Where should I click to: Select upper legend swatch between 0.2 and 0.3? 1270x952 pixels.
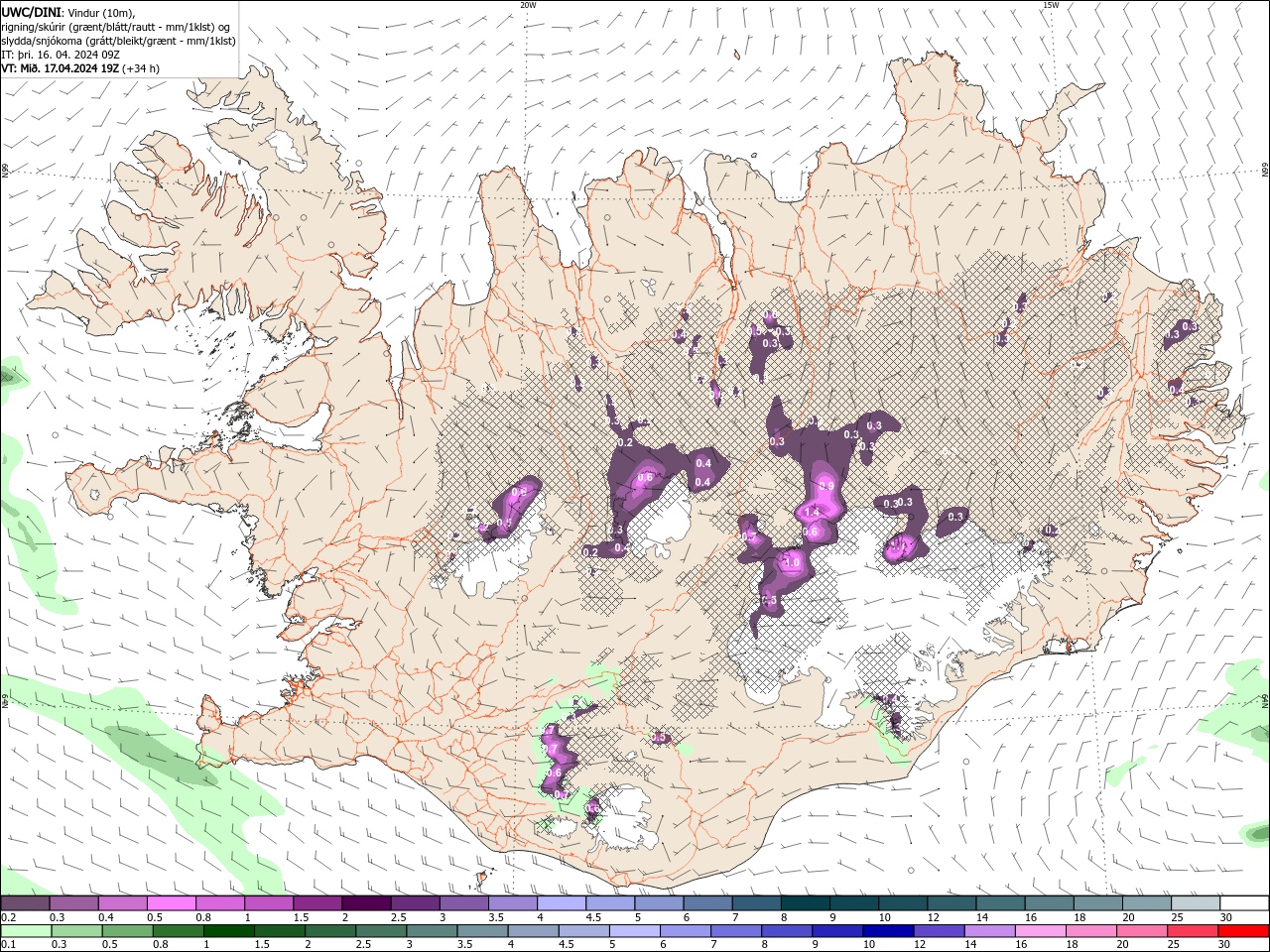25,903
